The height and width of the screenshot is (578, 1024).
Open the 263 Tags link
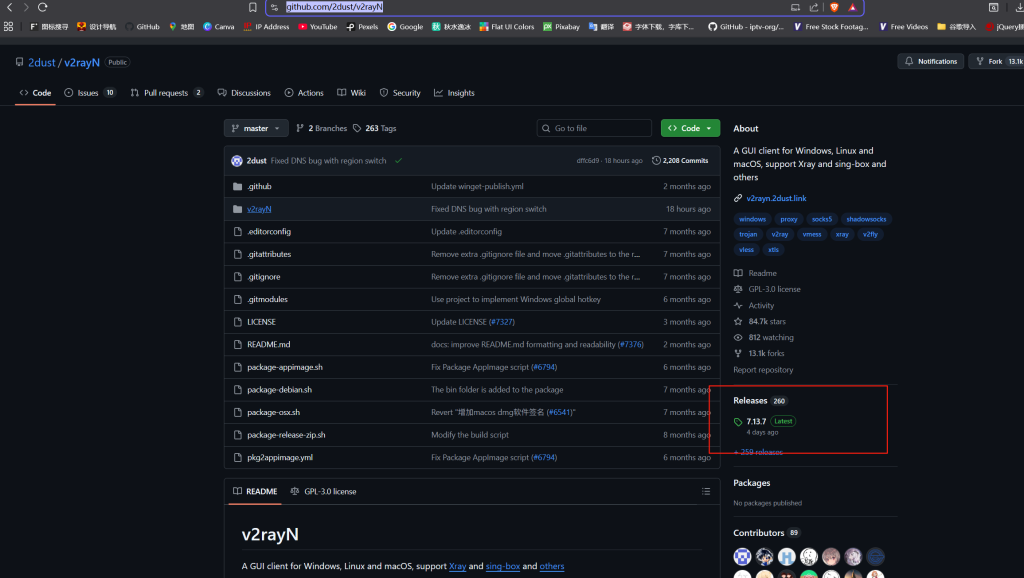pos(375,128)
